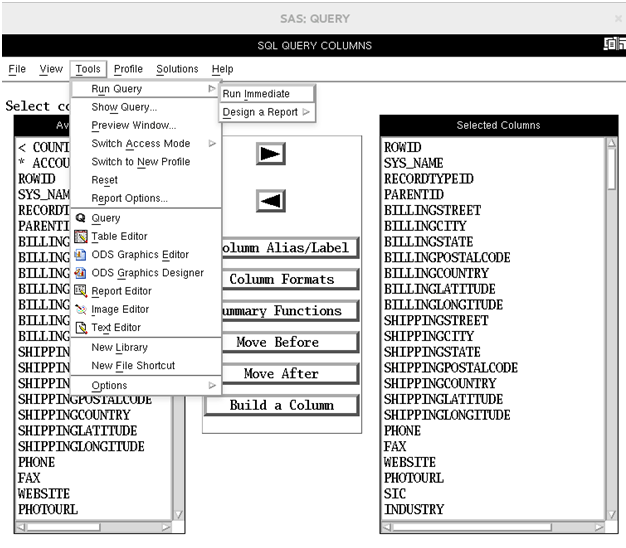Viewport: 626px width, 548px height.
Task: Select PHOTOURL in Selected Columns list
Action: tap(414, 478)
